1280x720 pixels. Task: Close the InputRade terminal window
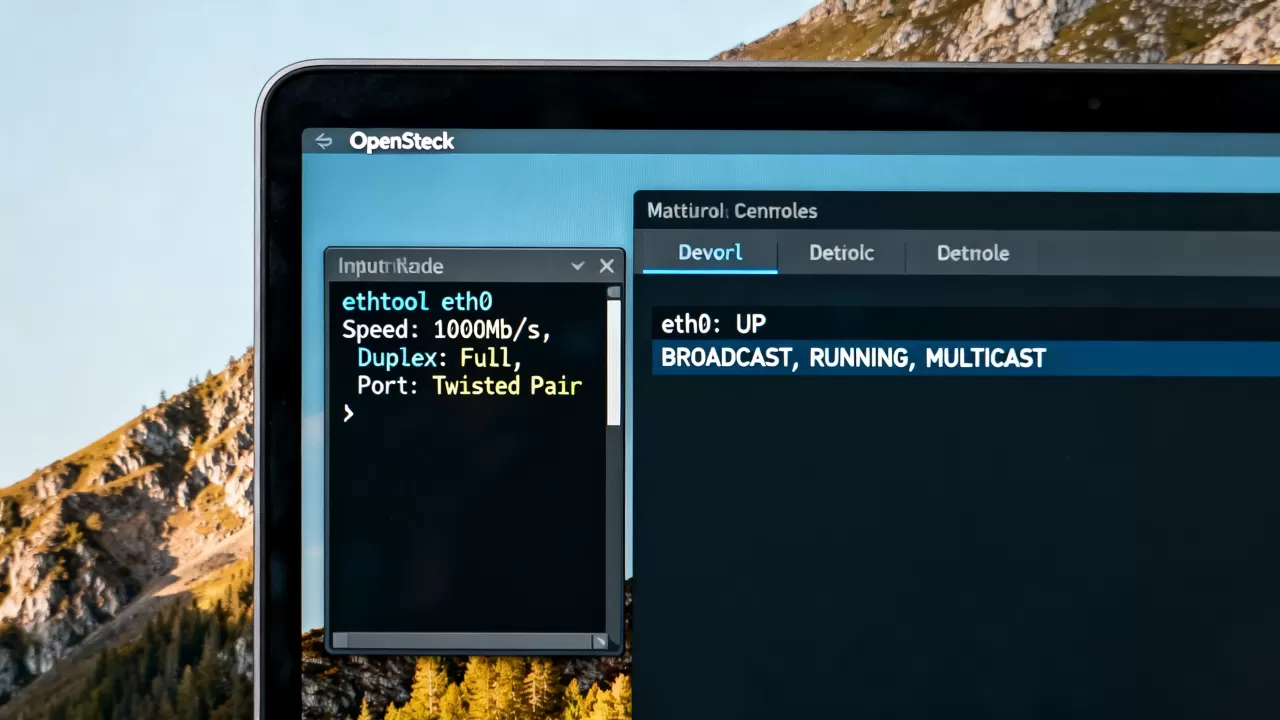point(606,266)
